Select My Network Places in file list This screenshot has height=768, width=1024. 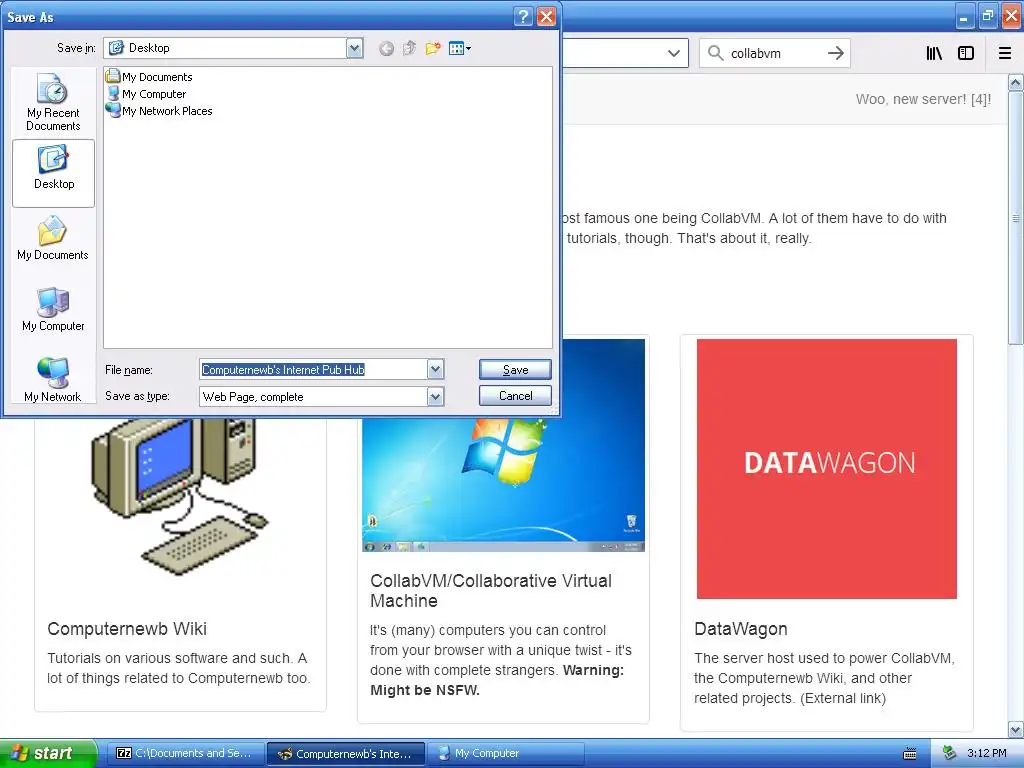[160, 111]
